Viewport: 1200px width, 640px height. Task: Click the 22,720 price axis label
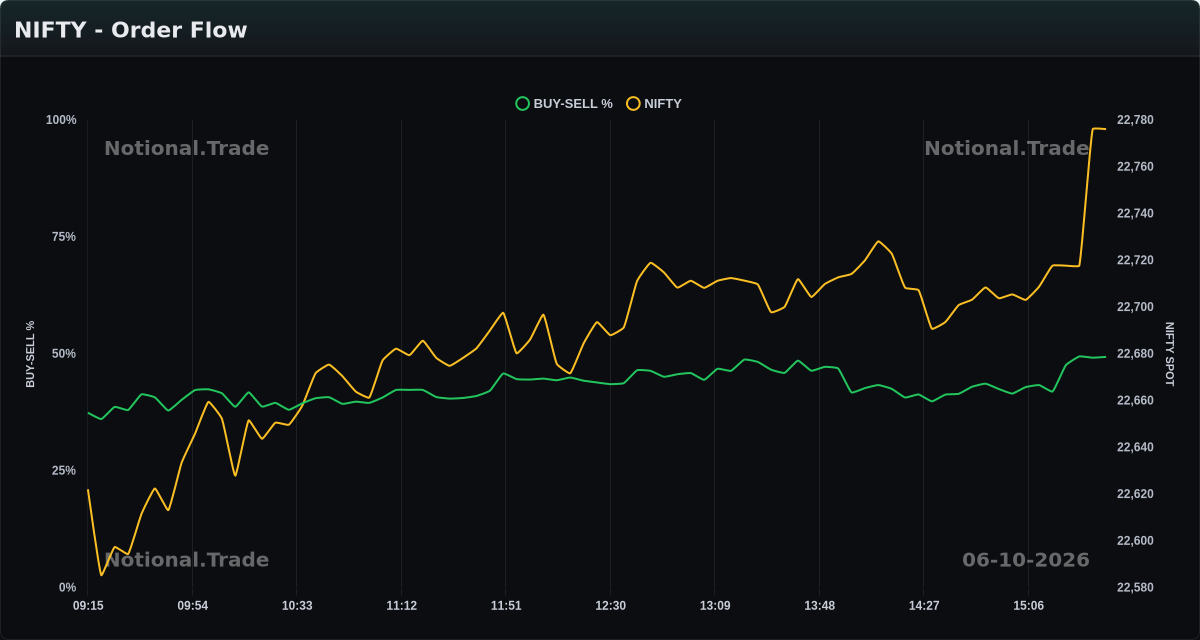(1135, 260)
